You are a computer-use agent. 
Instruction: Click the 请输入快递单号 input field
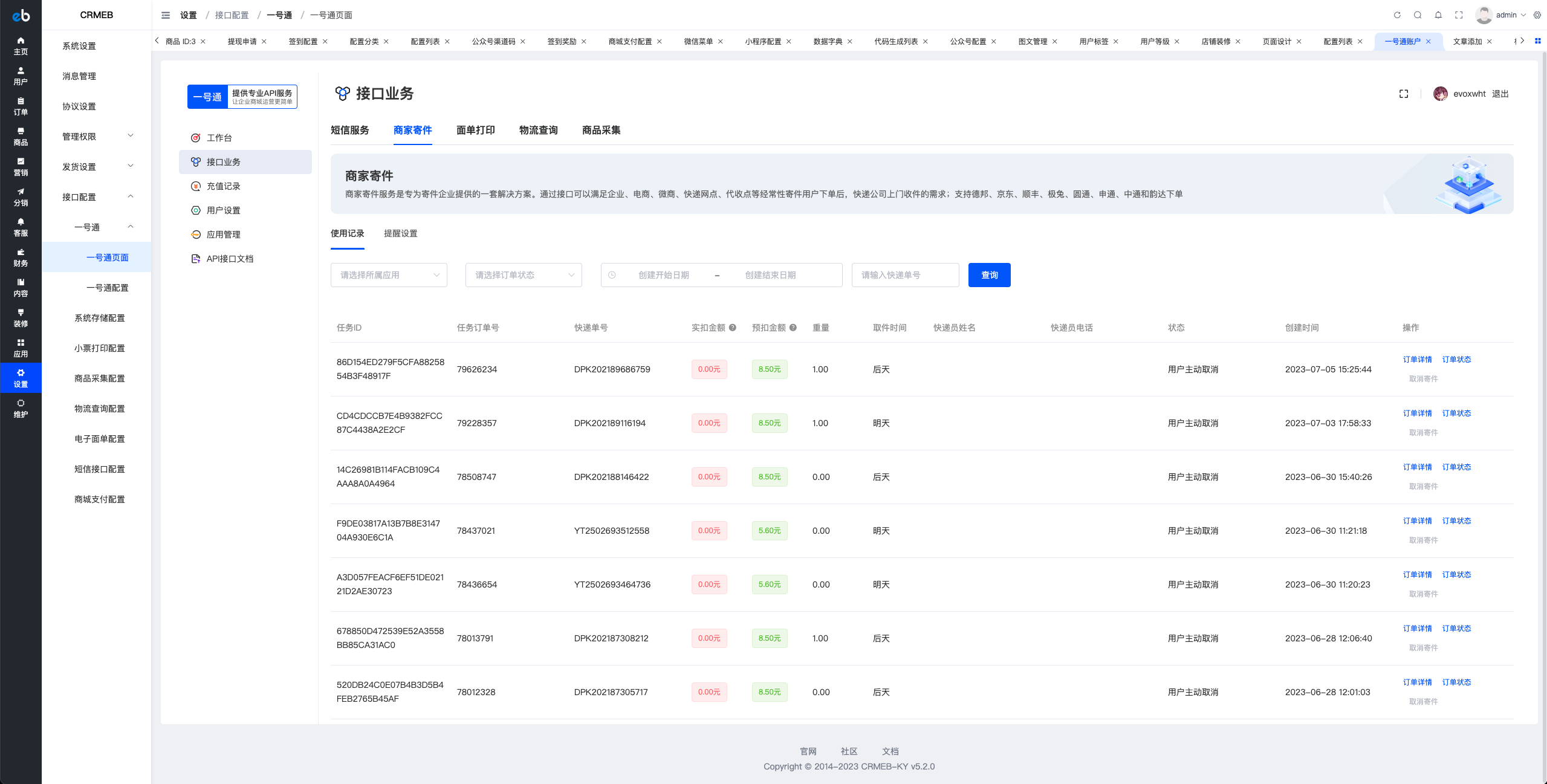[x=905, y=275]
